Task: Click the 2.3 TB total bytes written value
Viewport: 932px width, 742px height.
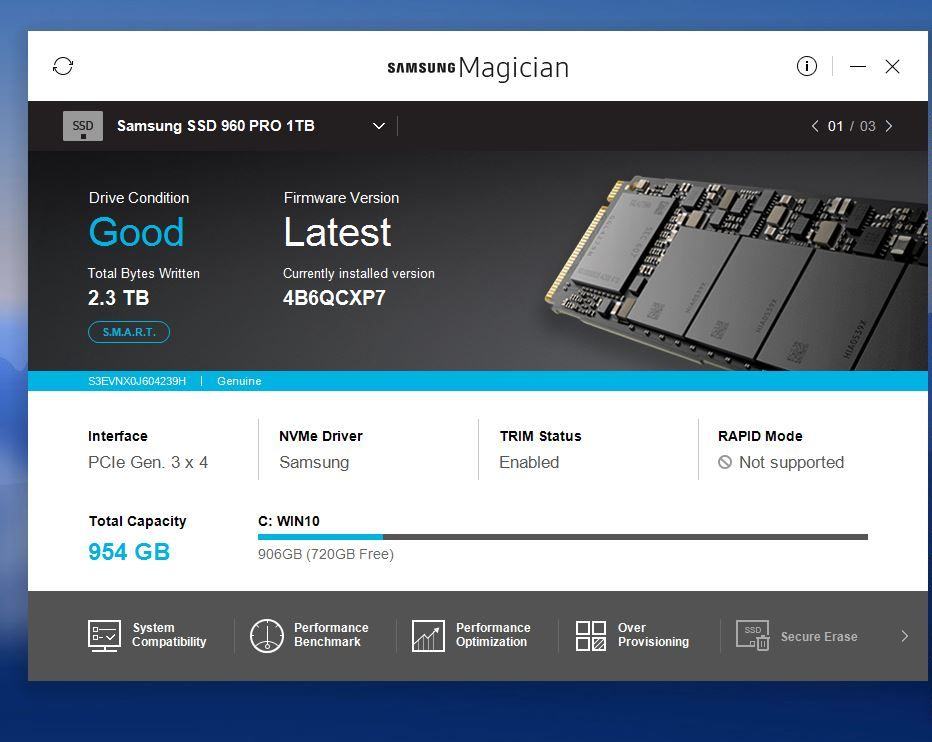Action: tap(118, 298)
